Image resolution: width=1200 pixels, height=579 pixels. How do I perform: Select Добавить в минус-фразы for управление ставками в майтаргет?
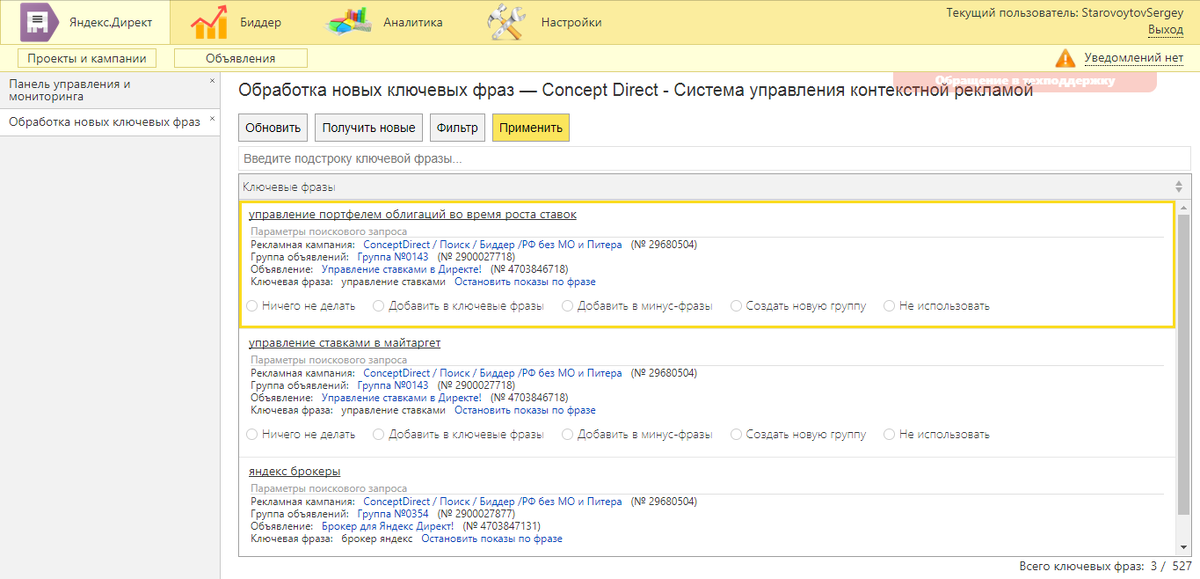[568, 434]
